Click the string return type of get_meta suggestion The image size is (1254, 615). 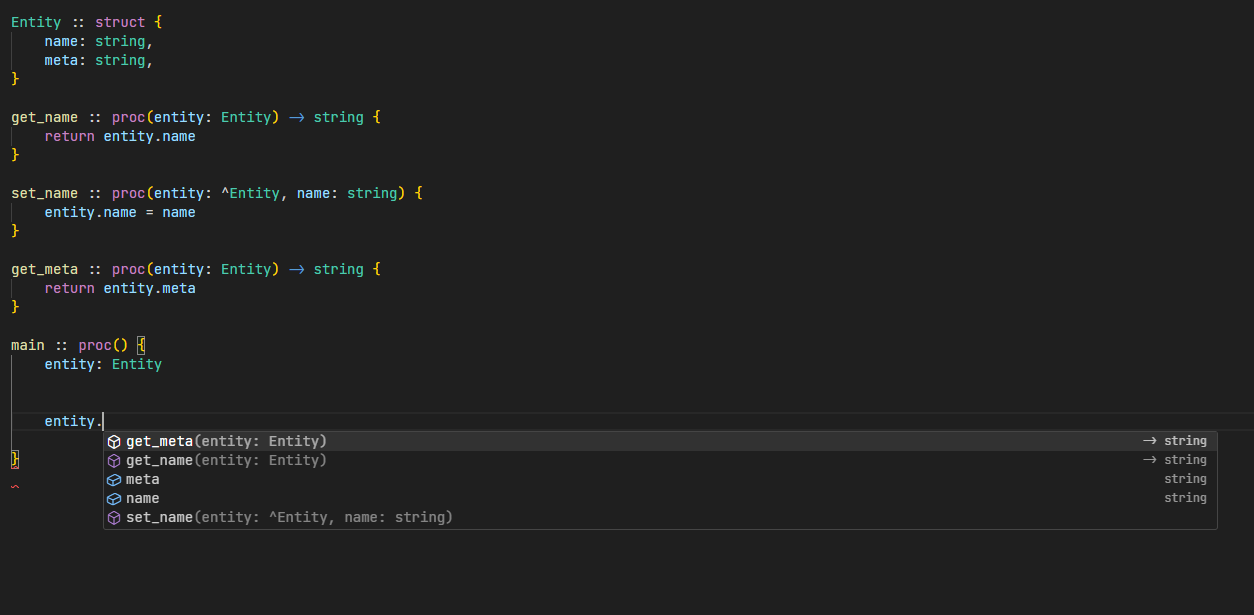point(1185,441)
